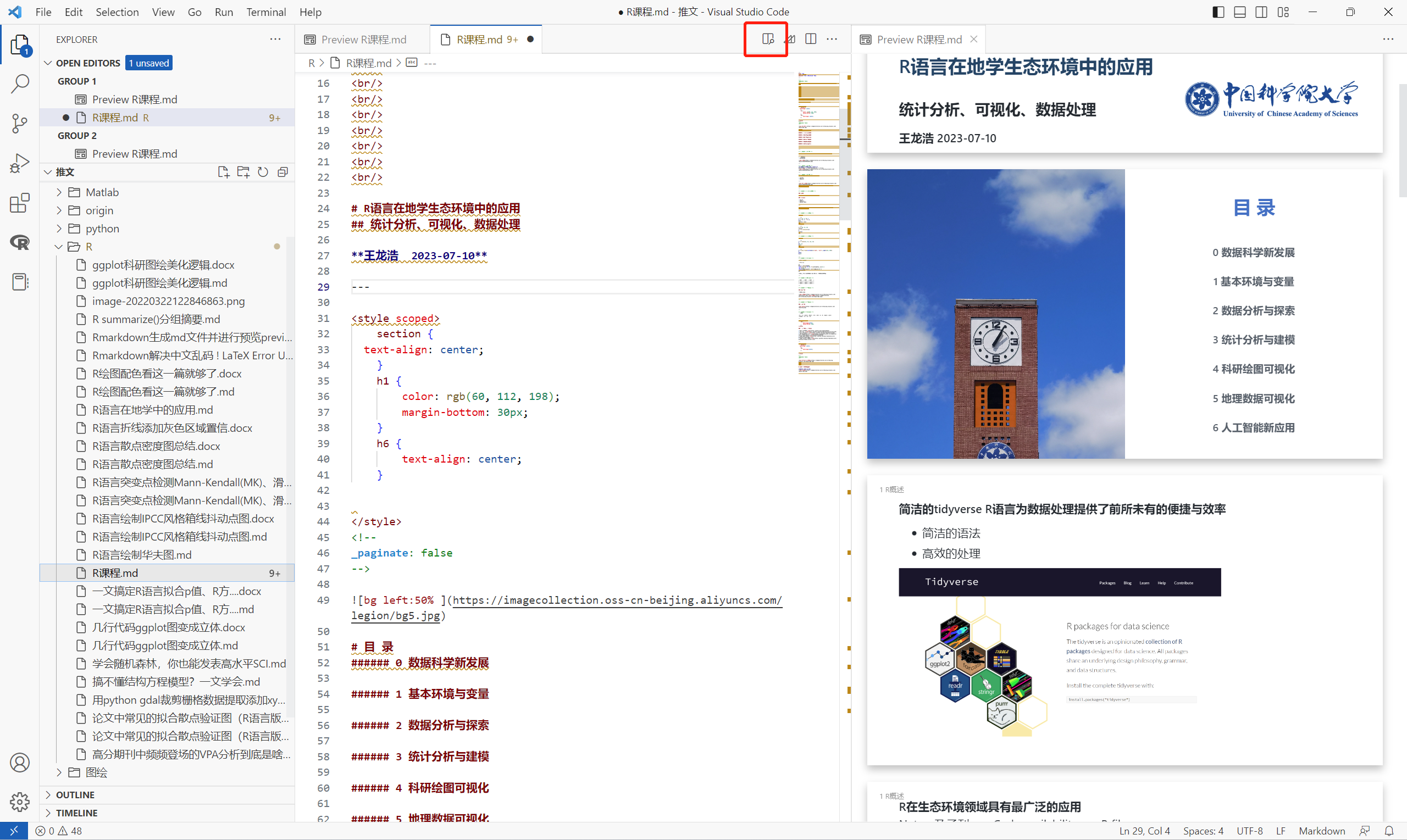This screenshot has width=1407, height=840.
Task: Open the Terminal menu
Action: (265, 12)
